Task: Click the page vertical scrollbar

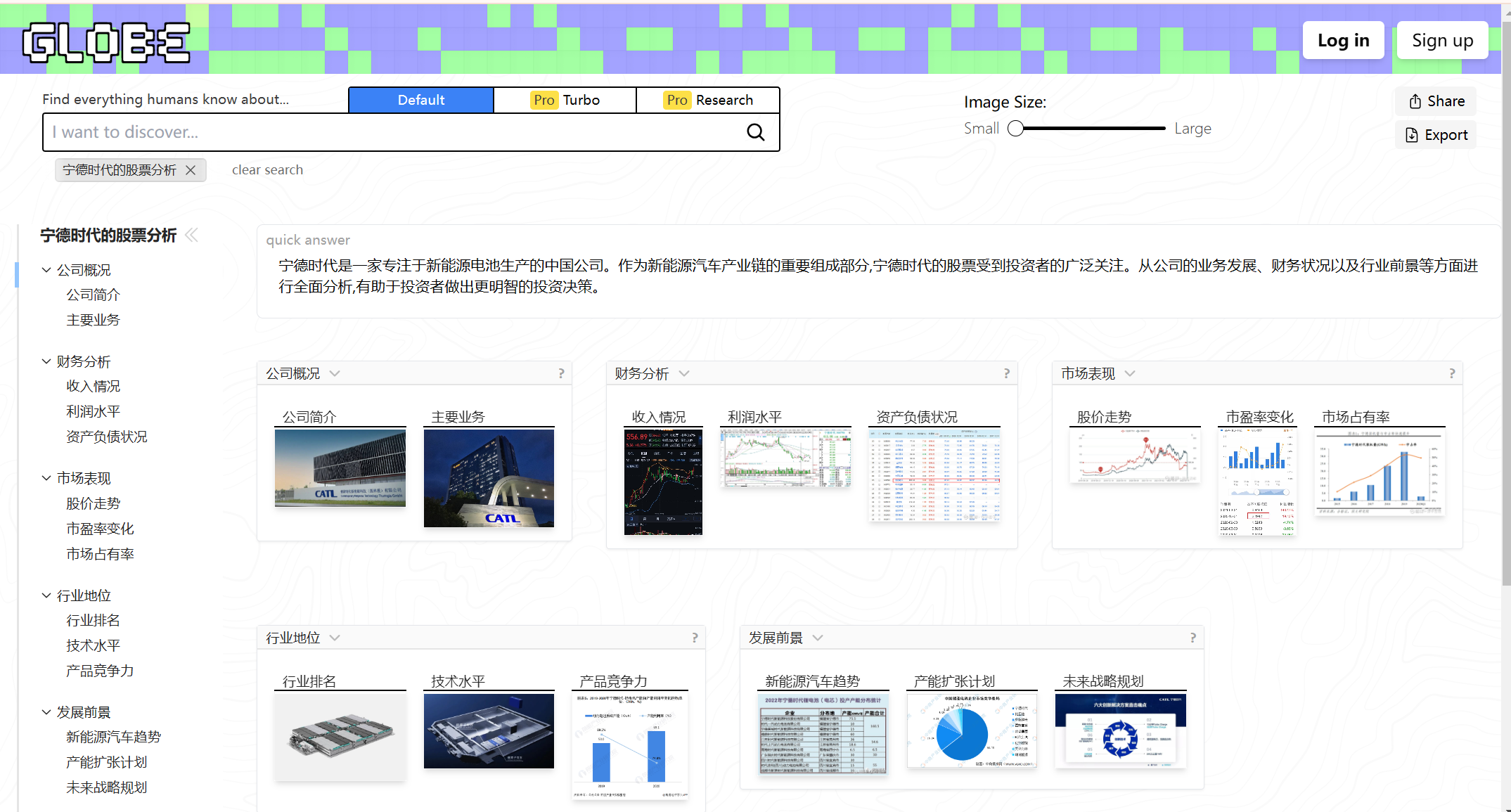Action: 1505,302
